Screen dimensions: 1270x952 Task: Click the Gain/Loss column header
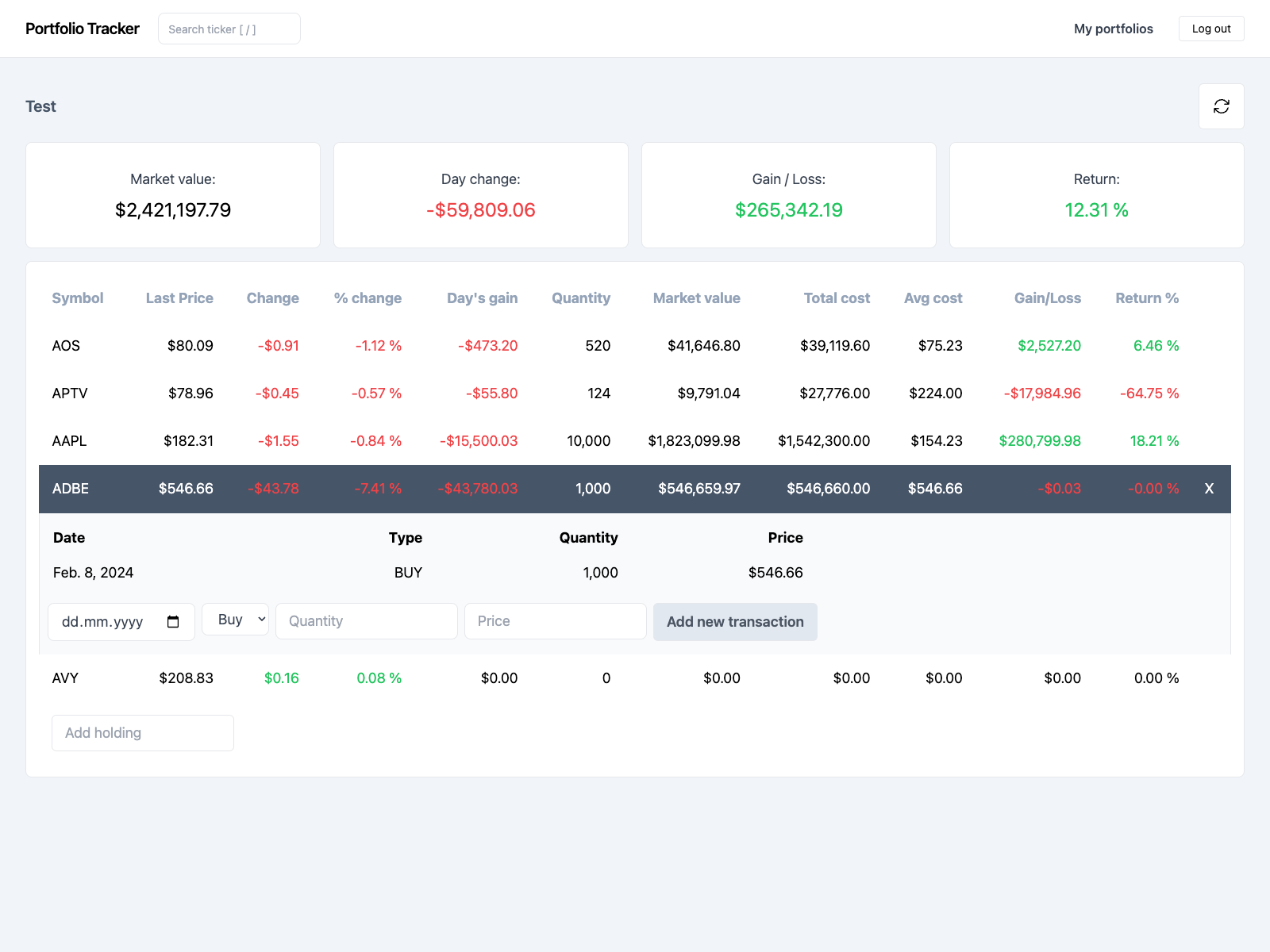1047,298
